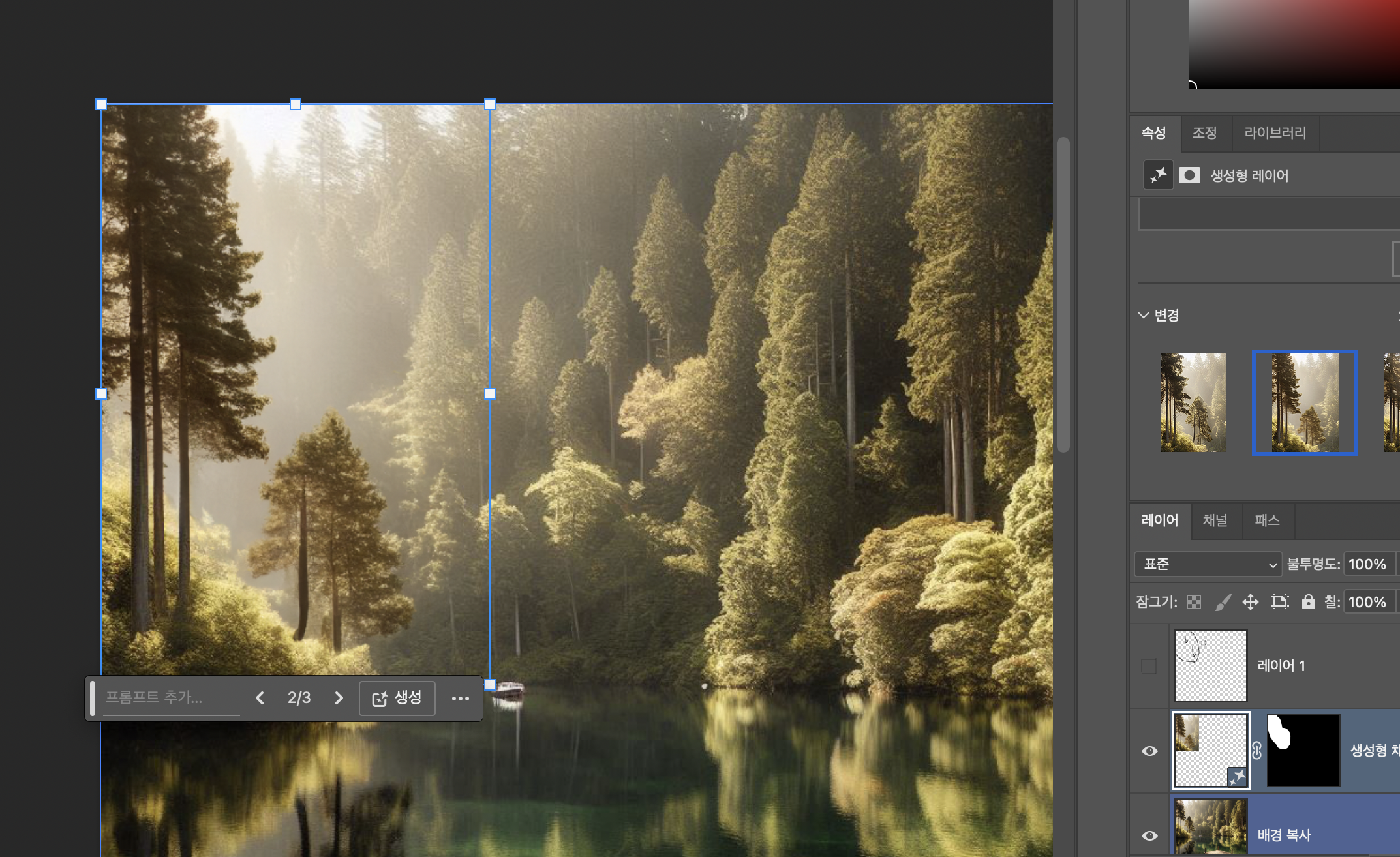The height and width of the screenshot is (857, 1400).
Task: Click generative layer sparkle icon in Properties
Action: (1159, 175)
